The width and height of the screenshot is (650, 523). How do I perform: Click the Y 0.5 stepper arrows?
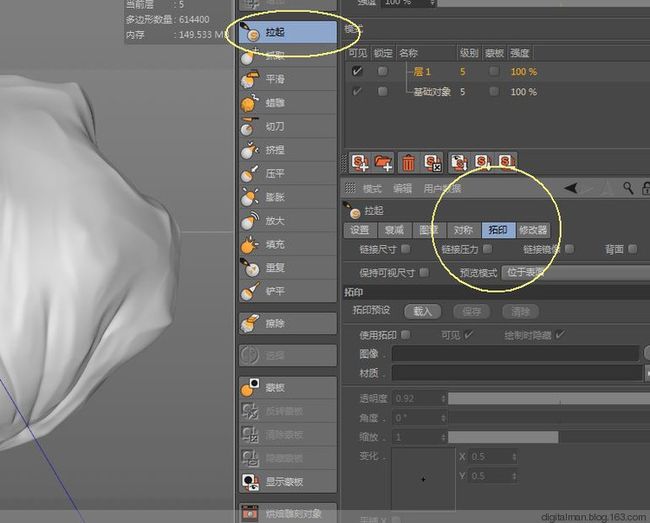click(514, 476)
